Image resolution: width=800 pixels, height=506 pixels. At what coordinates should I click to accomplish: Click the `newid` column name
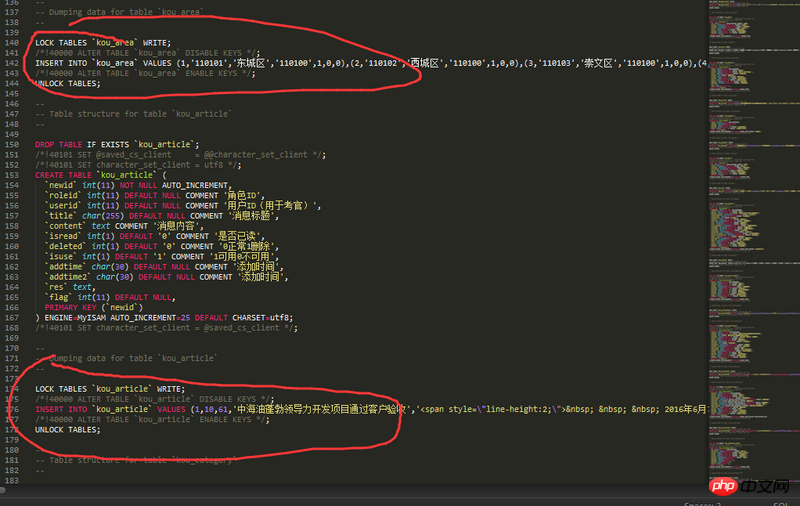click(61, 186)
